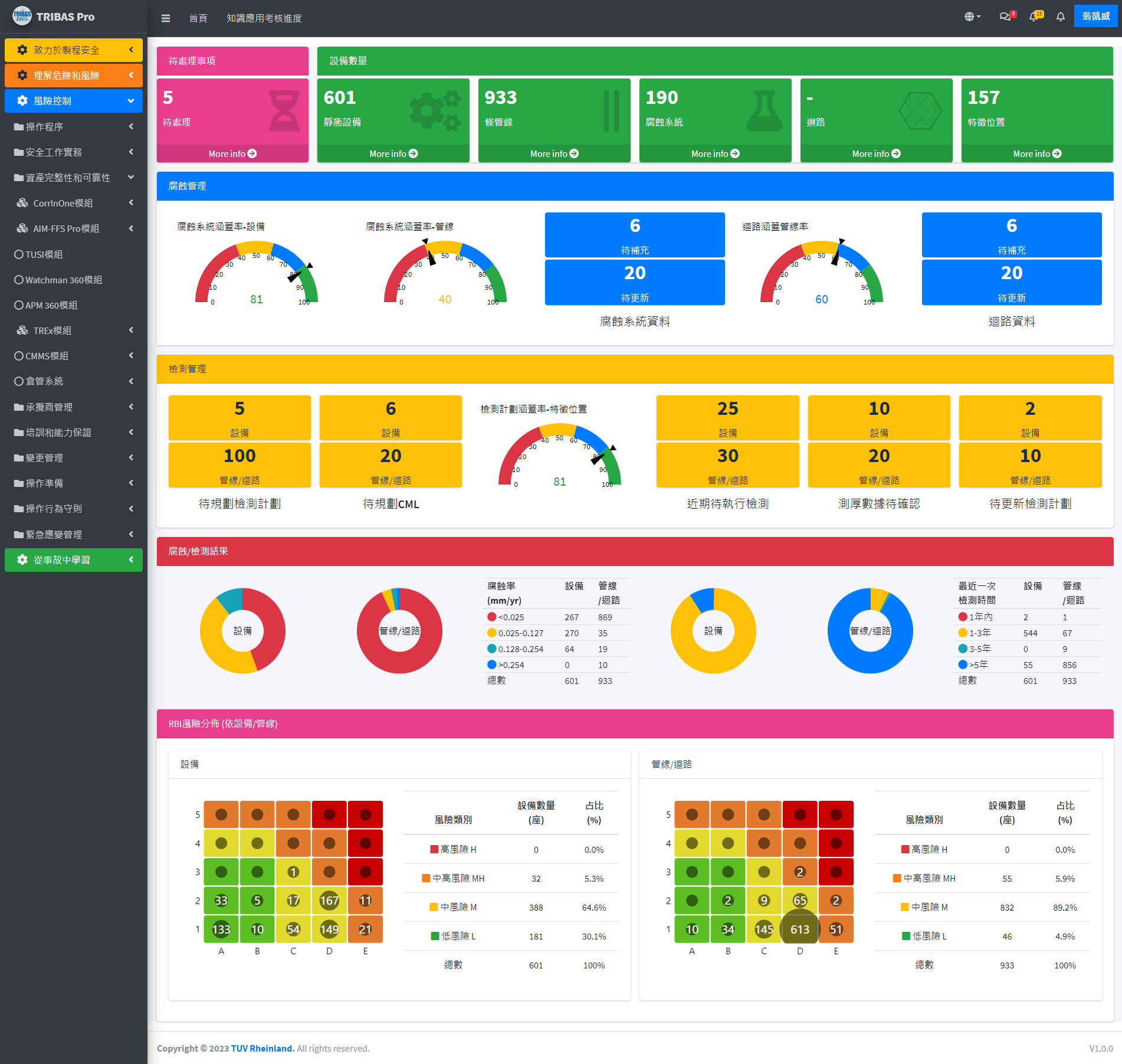This screenshot has width=1122, height=1064.
Task: Select APM 360模組 in sidebar
Action: click(x=74, y=305)
